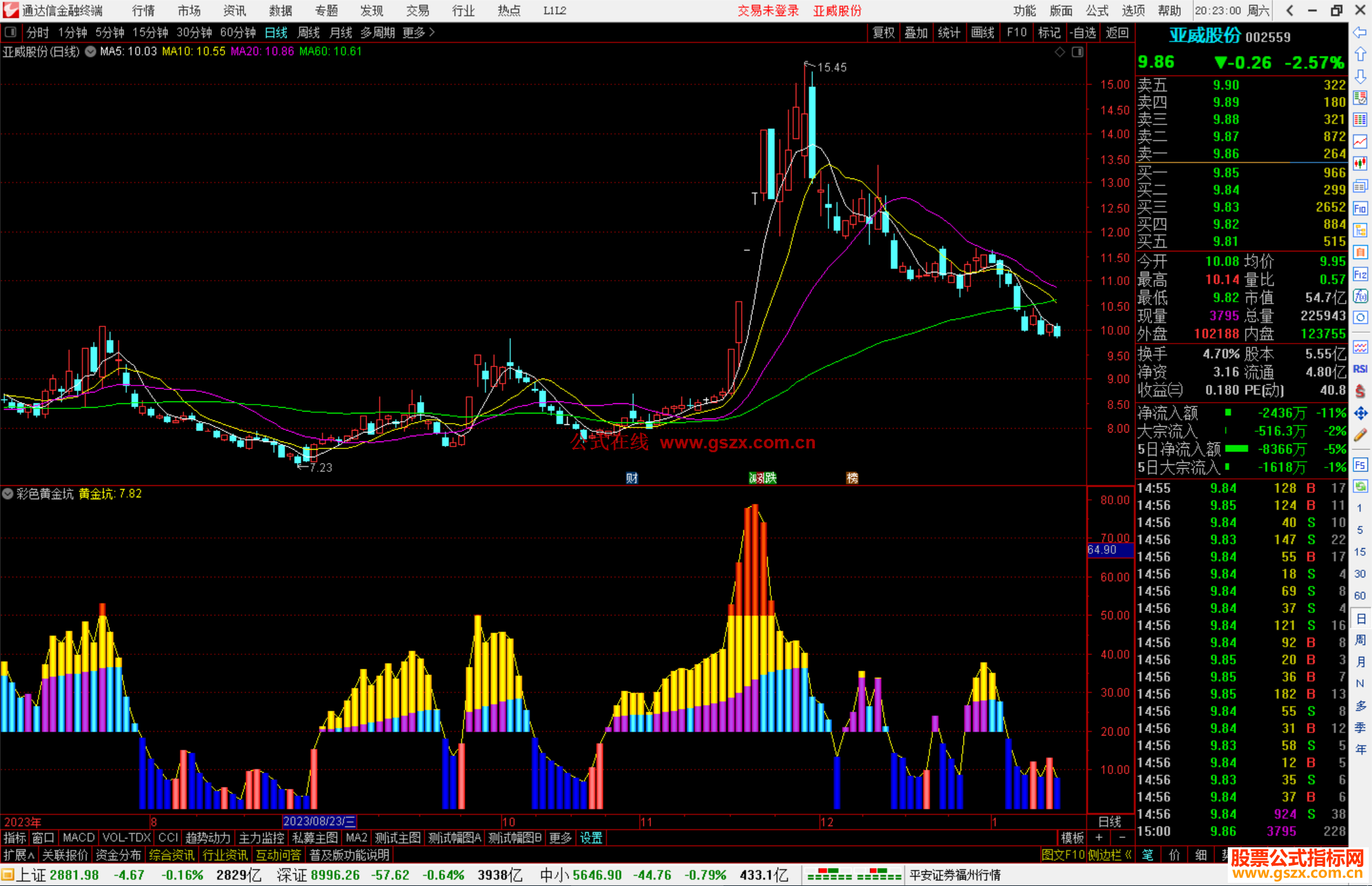Viewport: 1372px width, 886px height.
Task: Select the pencil drawing tool icon
Action: click(x=1360, y=436)
